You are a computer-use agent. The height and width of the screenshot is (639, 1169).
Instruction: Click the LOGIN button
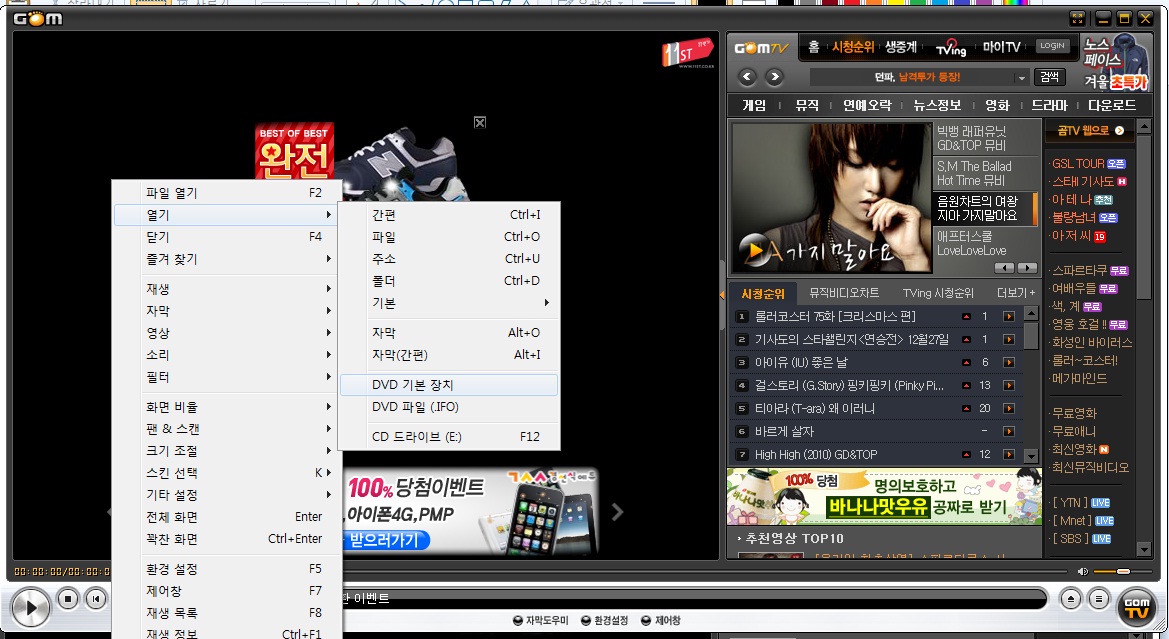pos(1052,46)
